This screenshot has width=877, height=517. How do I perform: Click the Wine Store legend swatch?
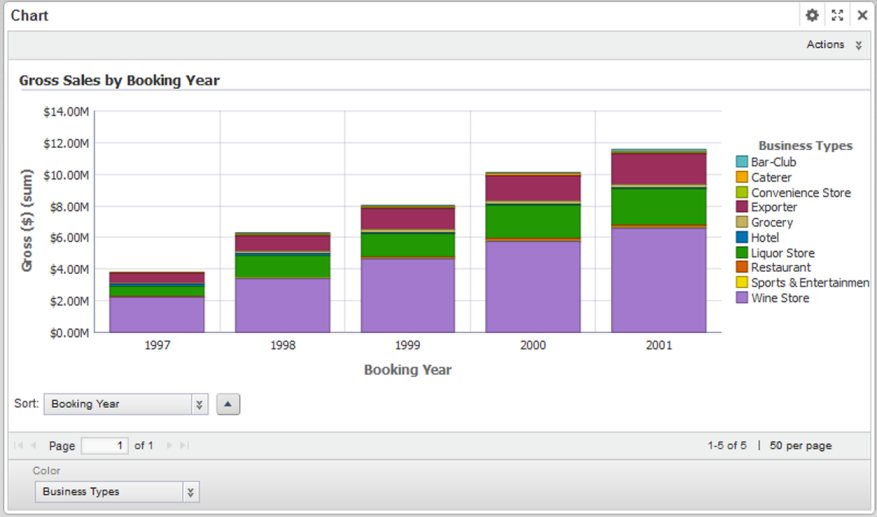[742, 297]
